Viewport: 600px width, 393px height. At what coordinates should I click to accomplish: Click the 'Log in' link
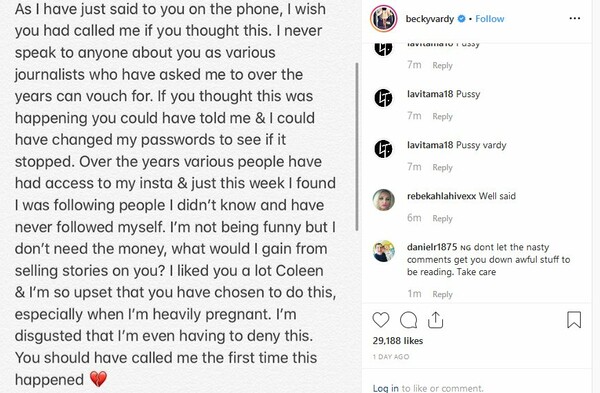coord(385,388)
